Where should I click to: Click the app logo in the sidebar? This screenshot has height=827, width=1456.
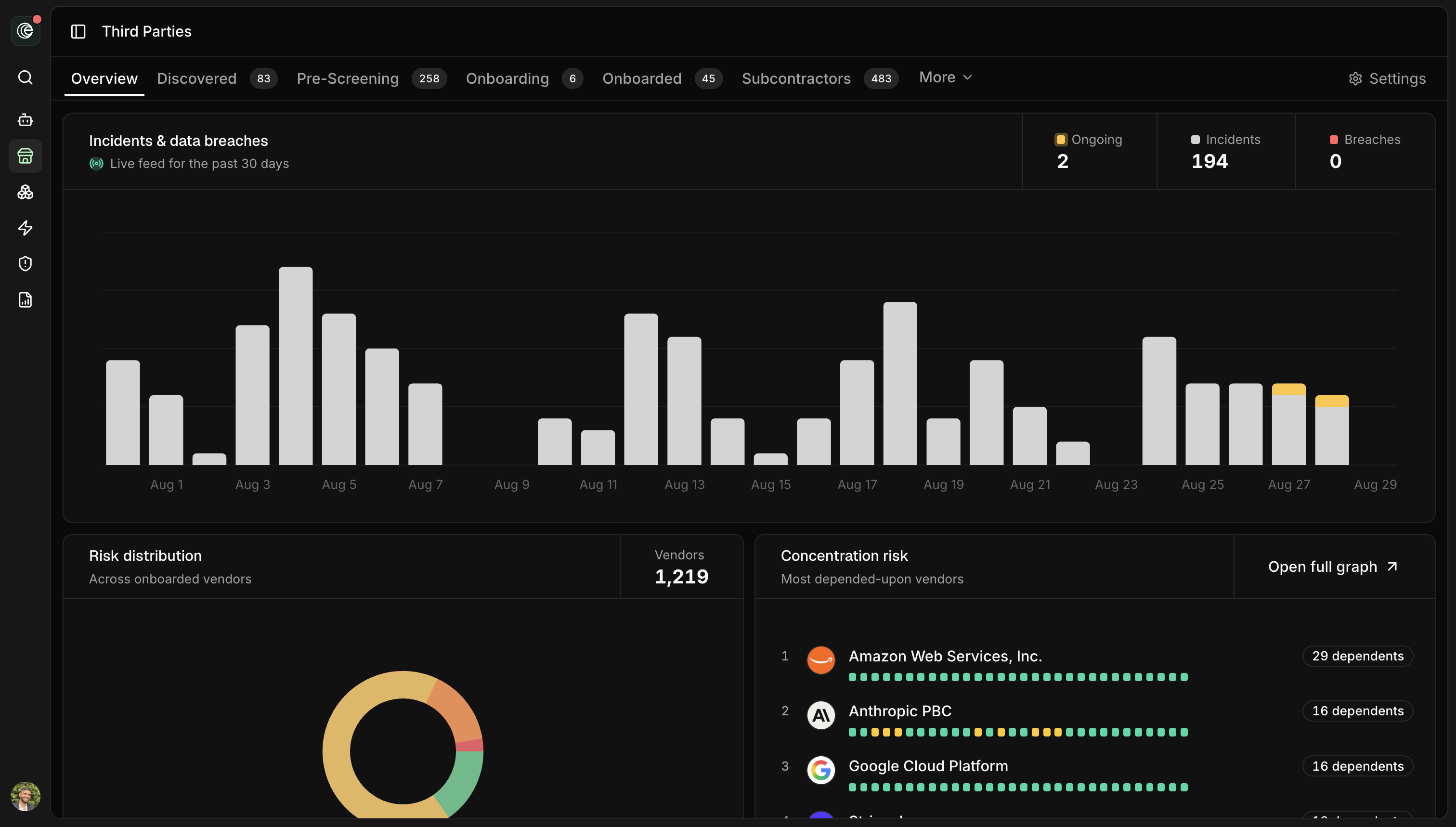[x=26, y=31]
